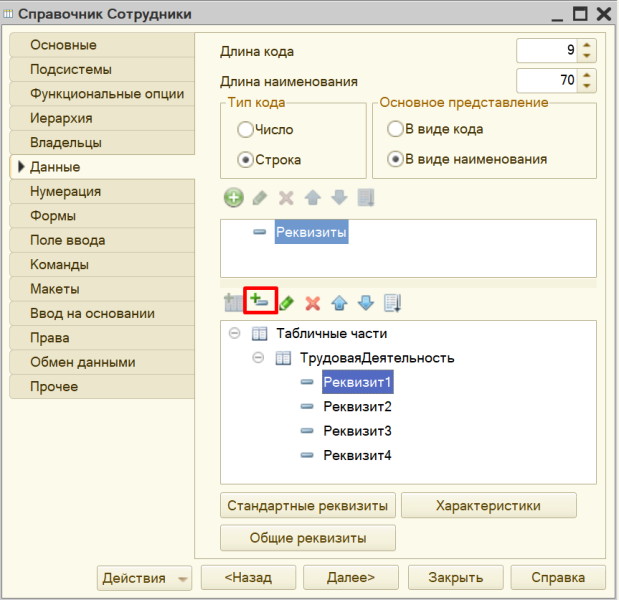Collapse the Табличные части tree node
The height and width of the screenshot is (600, 619).
[235, 334]
